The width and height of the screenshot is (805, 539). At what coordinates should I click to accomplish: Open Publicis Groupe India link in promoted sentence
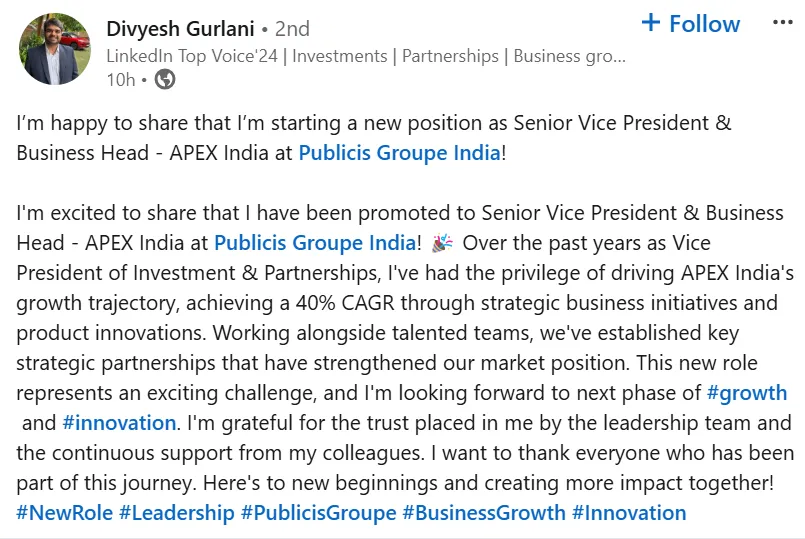coord(315,242)
